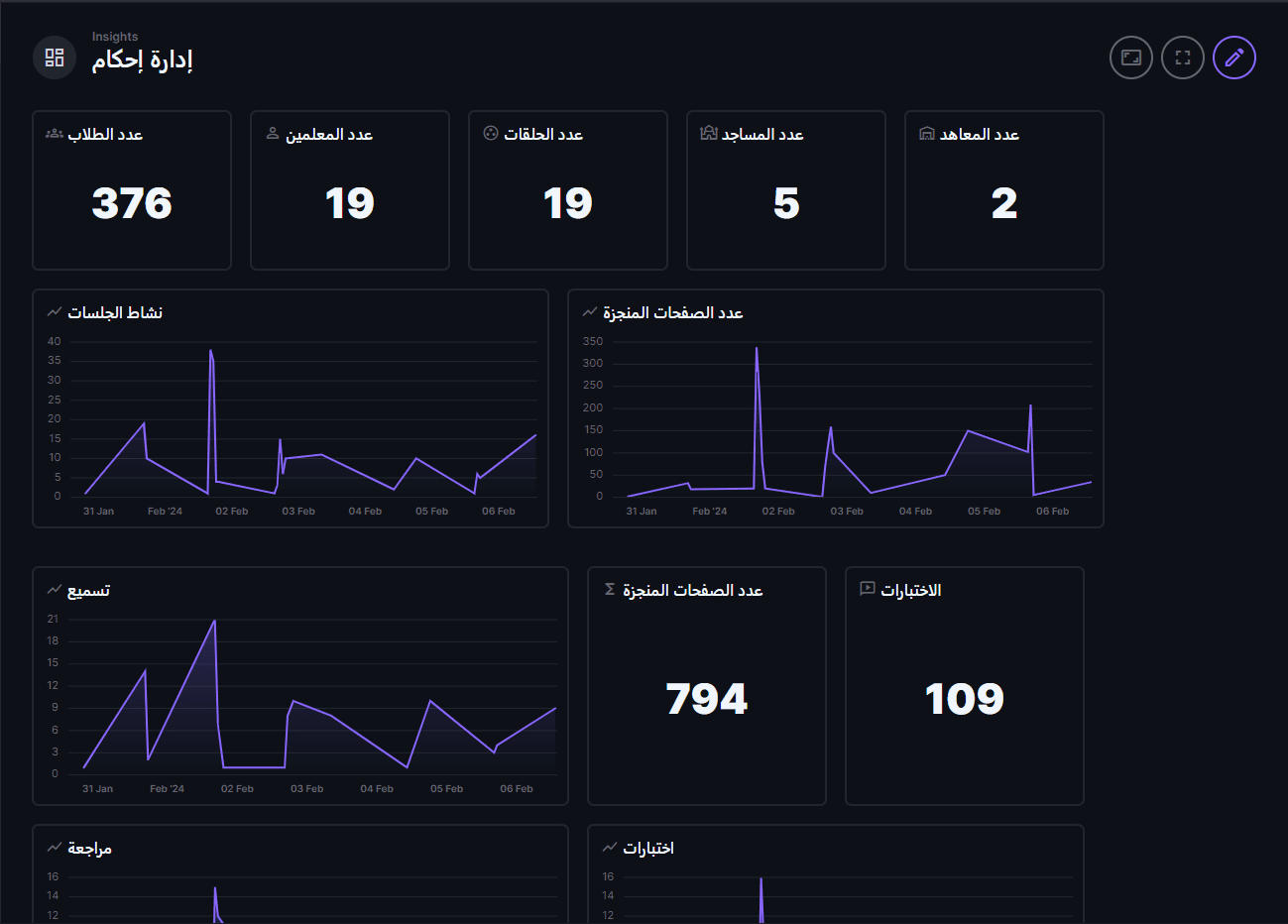Click the mosque icon on عدد المساجد
The width and height of the screenshot is (1288, 924).
pyautogui.click(x=709, y=133)
